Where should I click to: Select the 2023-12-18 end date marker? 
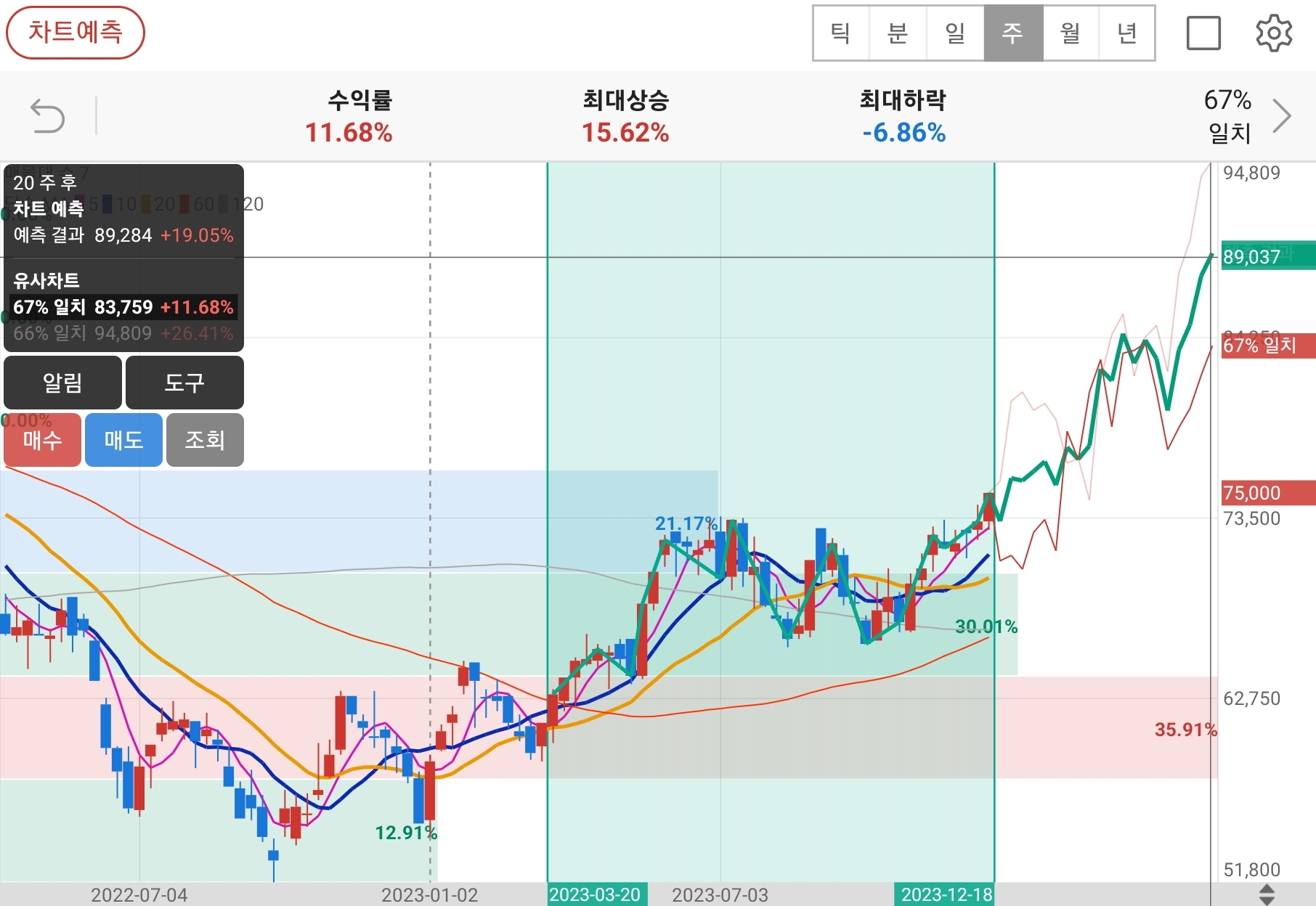[x=945, y=894]
